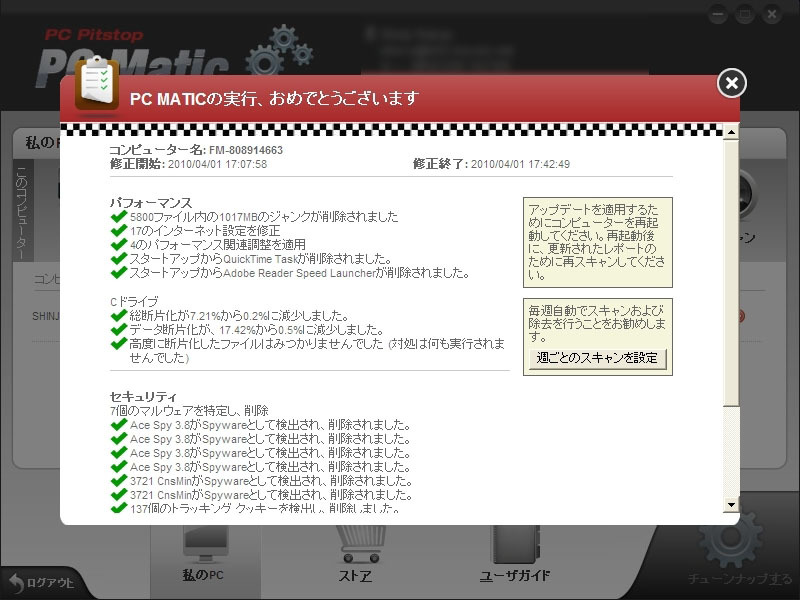This screenshot has width=800, height=600.
Task: Click the QuickTime Task startup removal line
Action: pos(260,259)
